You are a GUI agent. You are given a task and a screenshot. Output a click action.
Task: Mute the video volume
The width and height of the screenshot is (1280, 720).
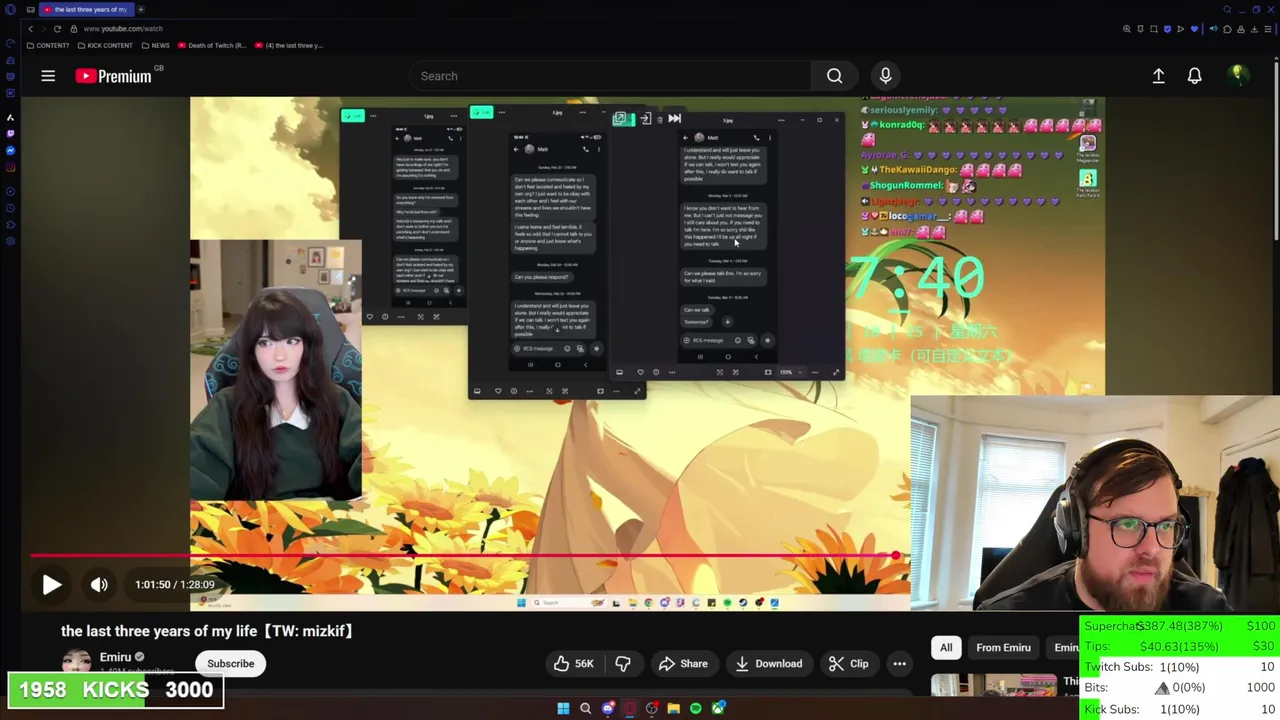99,585
